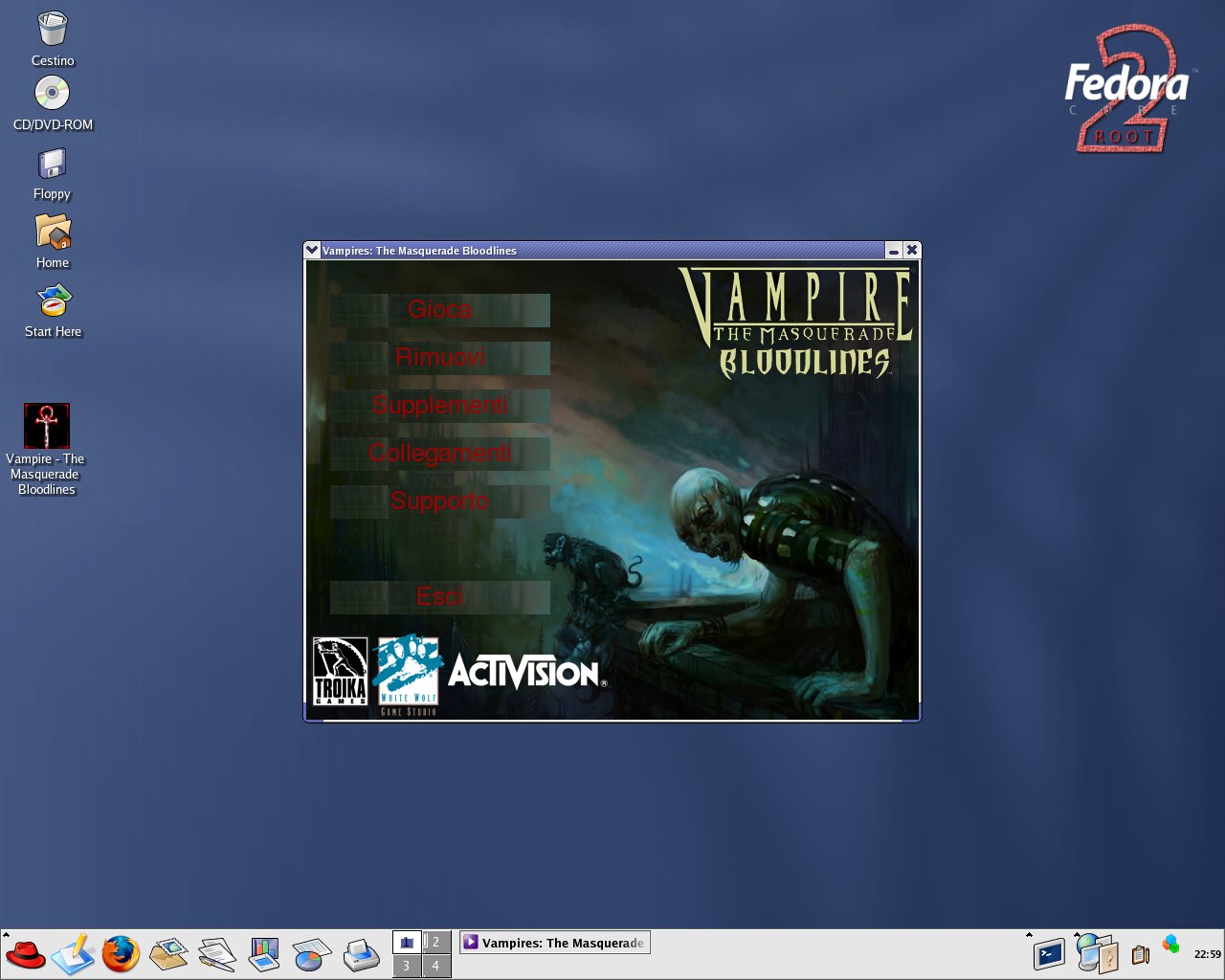Select Vampire - The Masquerade Bloodlines shortcut

point(46,450)
